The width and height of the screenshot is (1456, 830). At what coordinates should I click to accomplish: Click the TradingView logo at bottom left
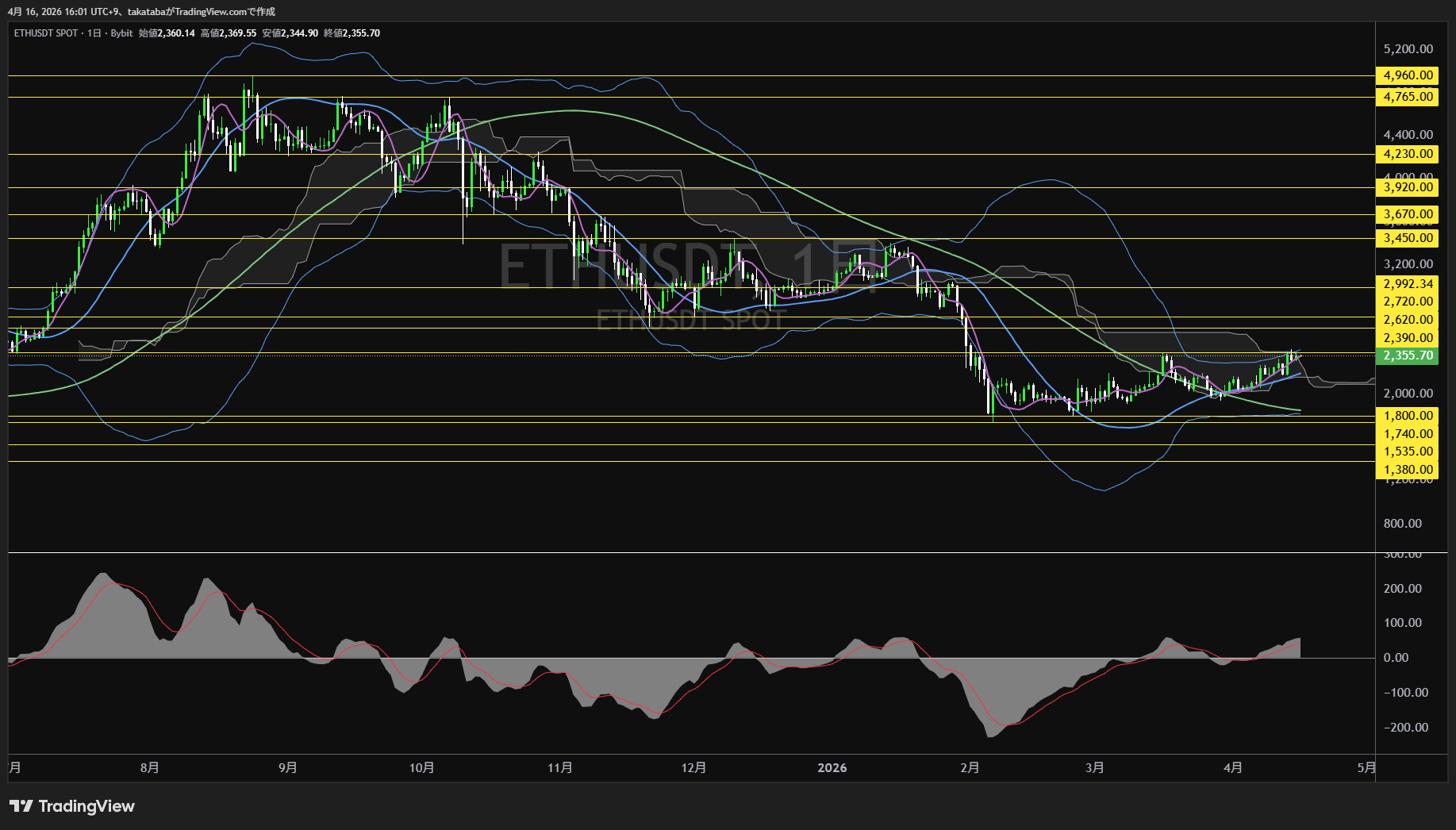[72, 806]
